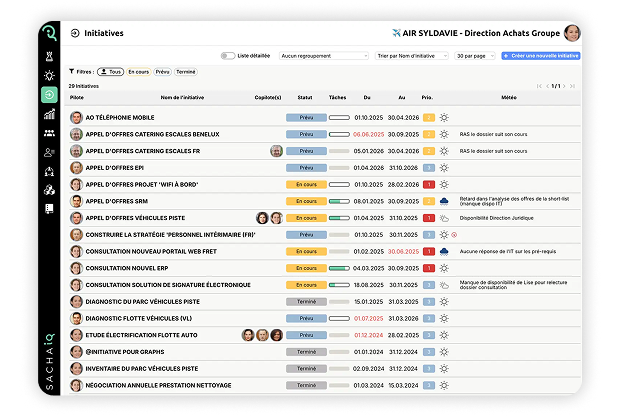Click the user profile avatar at top right
Image resolution: width=620 pixels, height=416 pixels.
572,32
